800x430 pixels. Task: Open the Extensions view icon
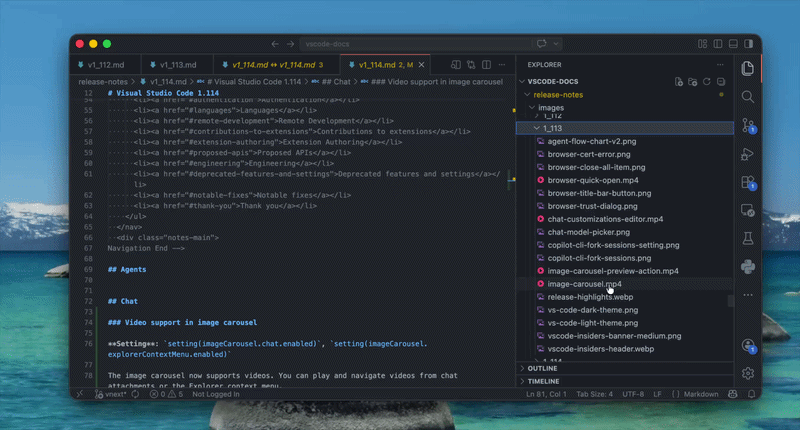point(747,182)
